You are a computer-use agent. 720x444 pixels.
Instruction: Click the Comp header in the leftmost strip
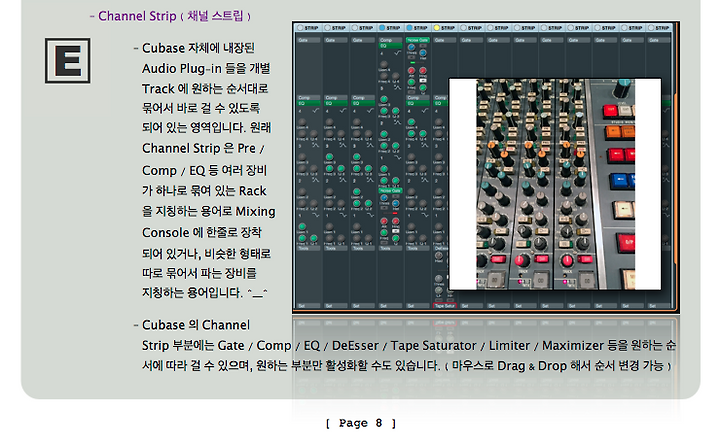308,97
